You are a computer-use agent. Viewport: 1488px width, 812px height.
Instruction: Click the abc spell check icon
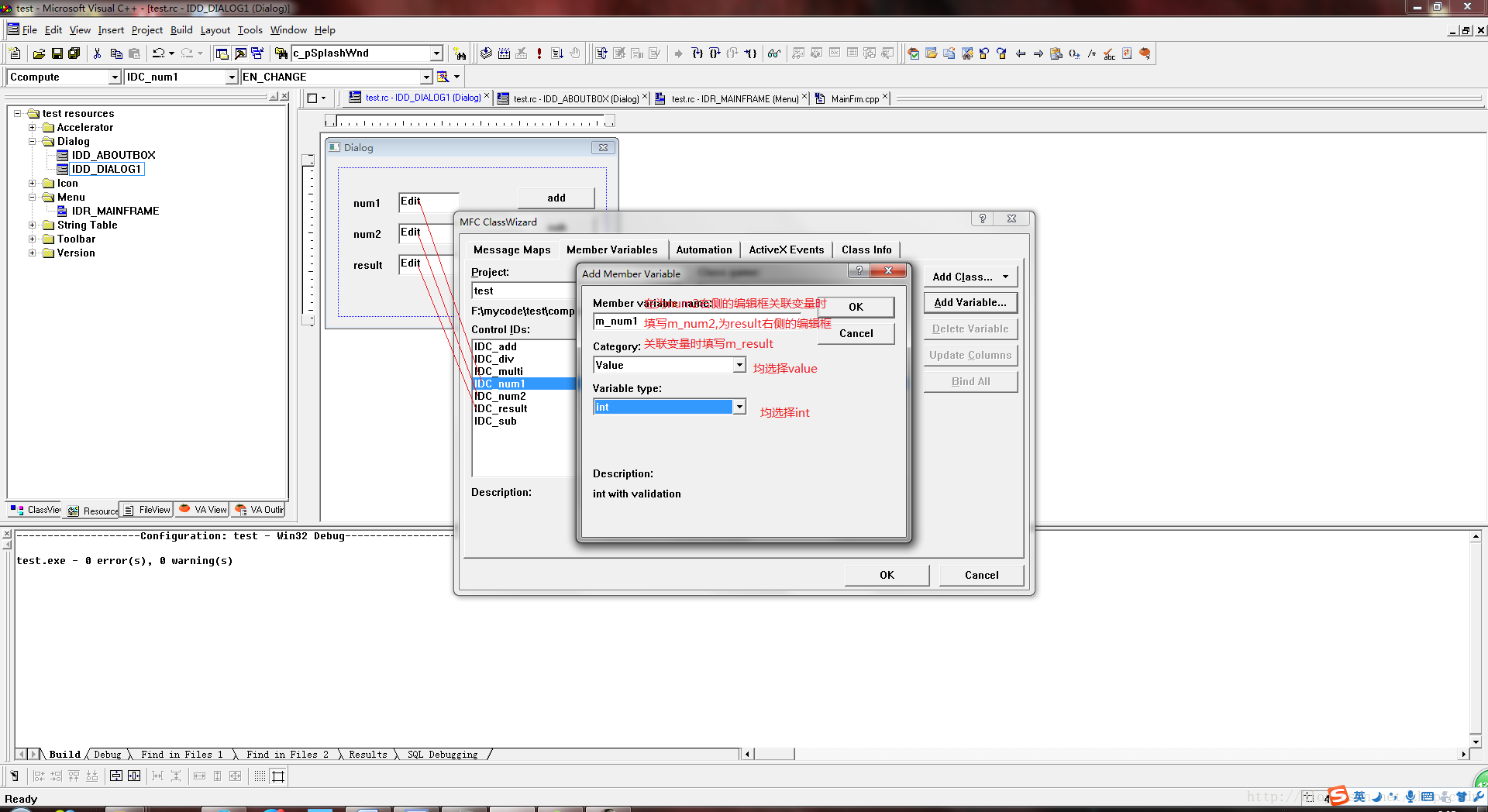pyautogui.click(x=1110, y=53)
